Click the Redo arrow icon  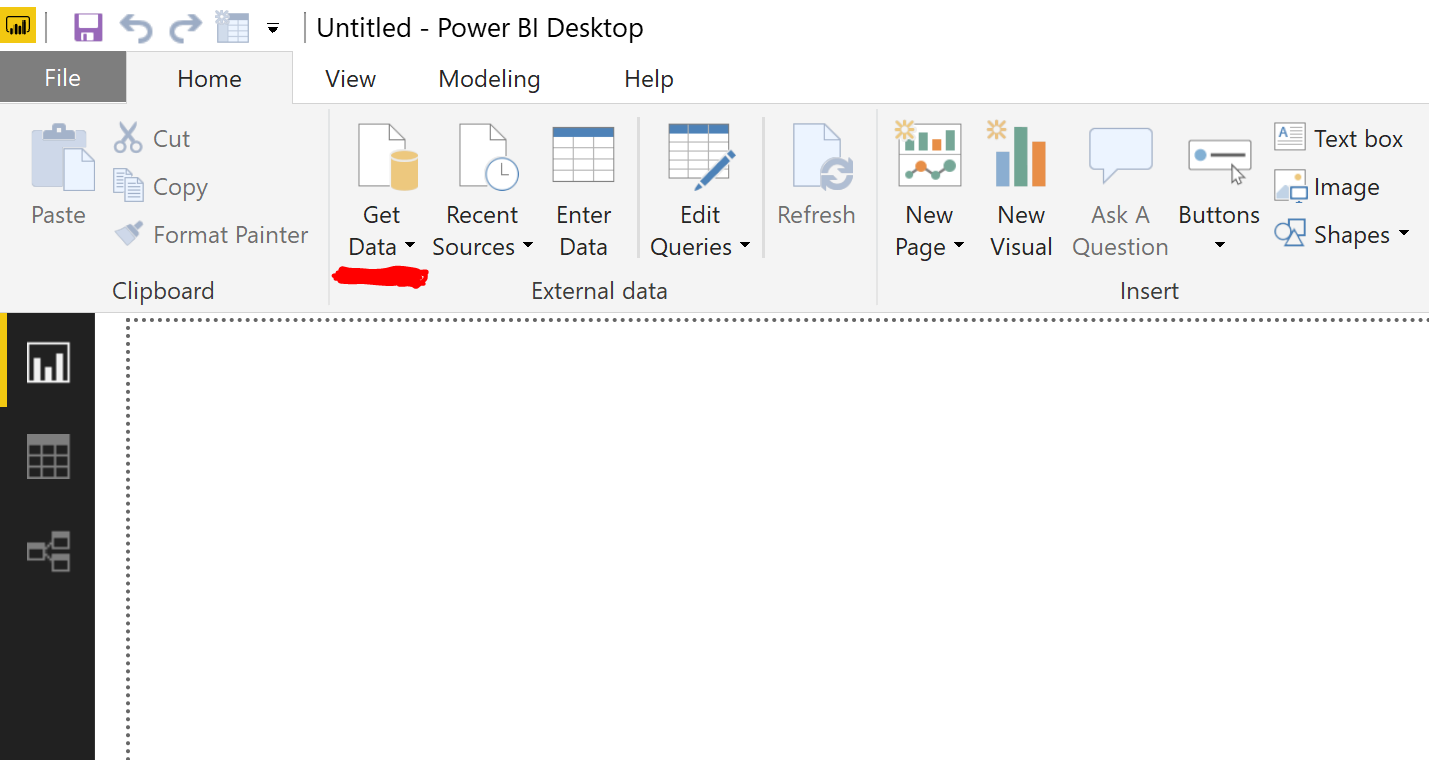pyautogui.click(x=185, y=28)
